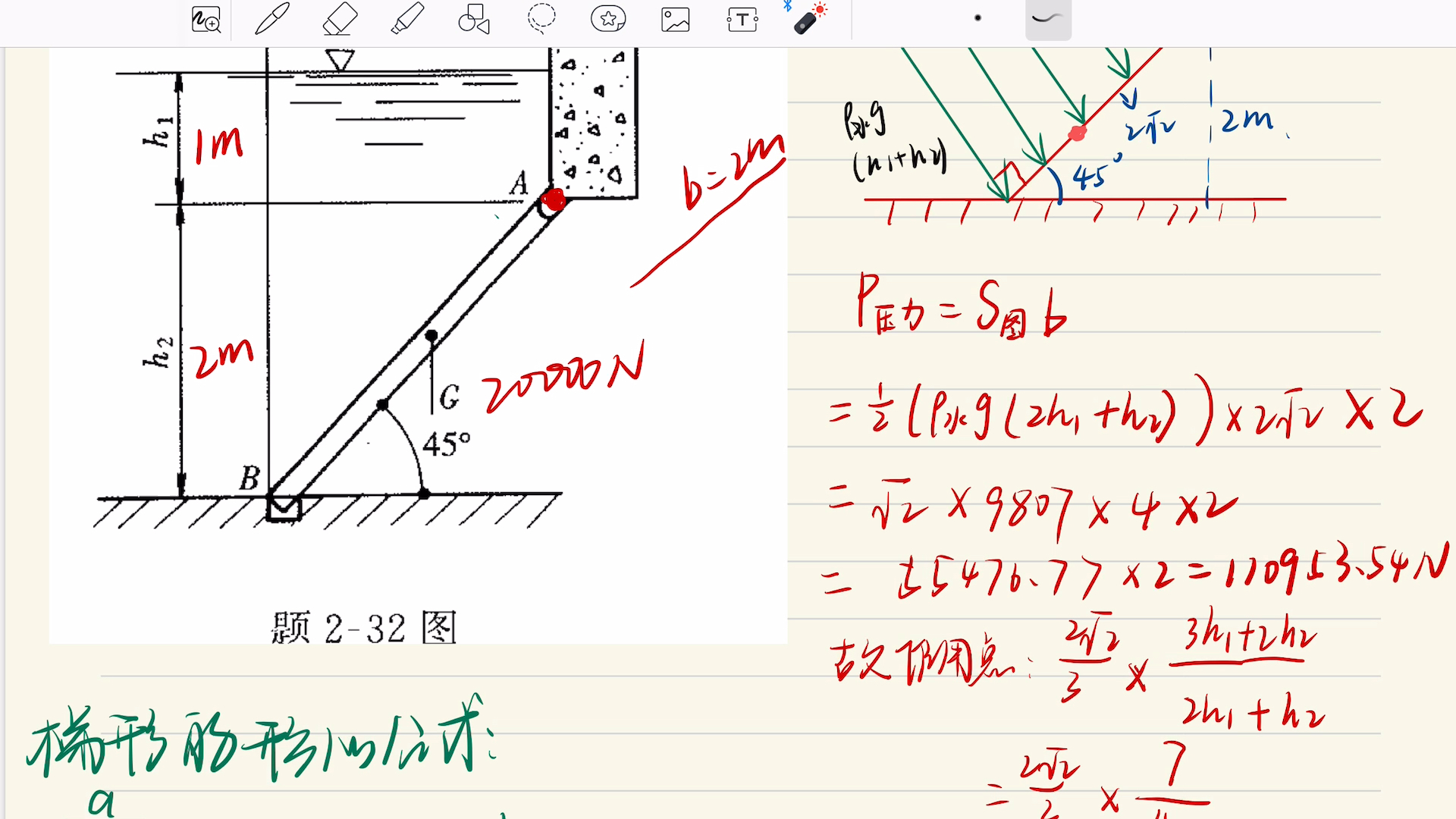Click the handwritten b=2m annotation
1456x819 pixels.
(733, 171)
